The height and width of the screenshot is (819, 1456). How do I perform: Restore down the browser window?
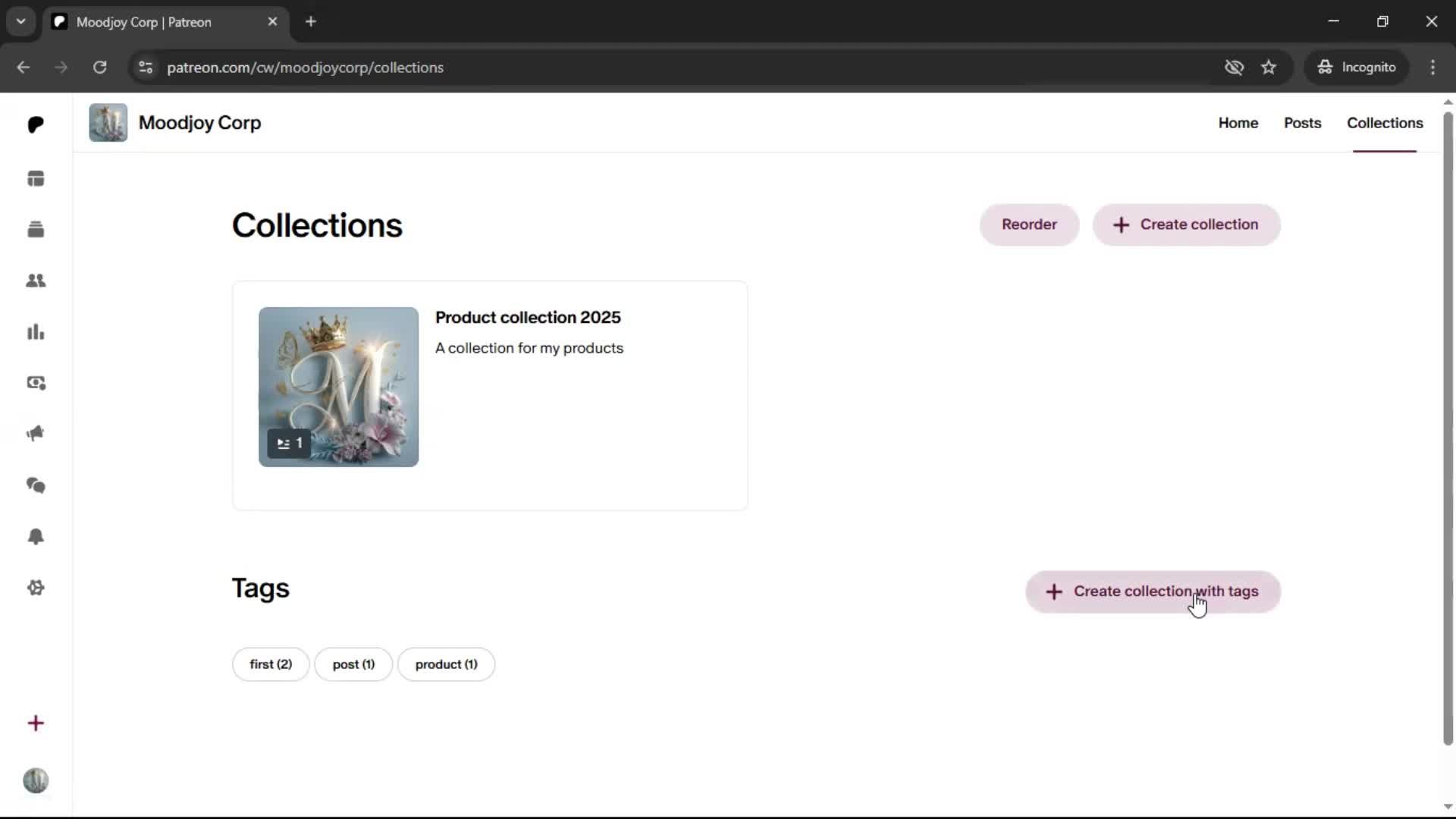(1382, 21)
